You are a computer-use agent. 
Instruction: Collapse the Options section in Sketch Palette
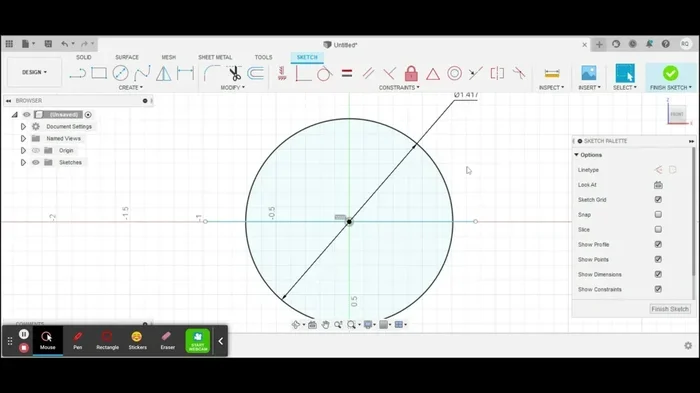click(x=576, y=155)
